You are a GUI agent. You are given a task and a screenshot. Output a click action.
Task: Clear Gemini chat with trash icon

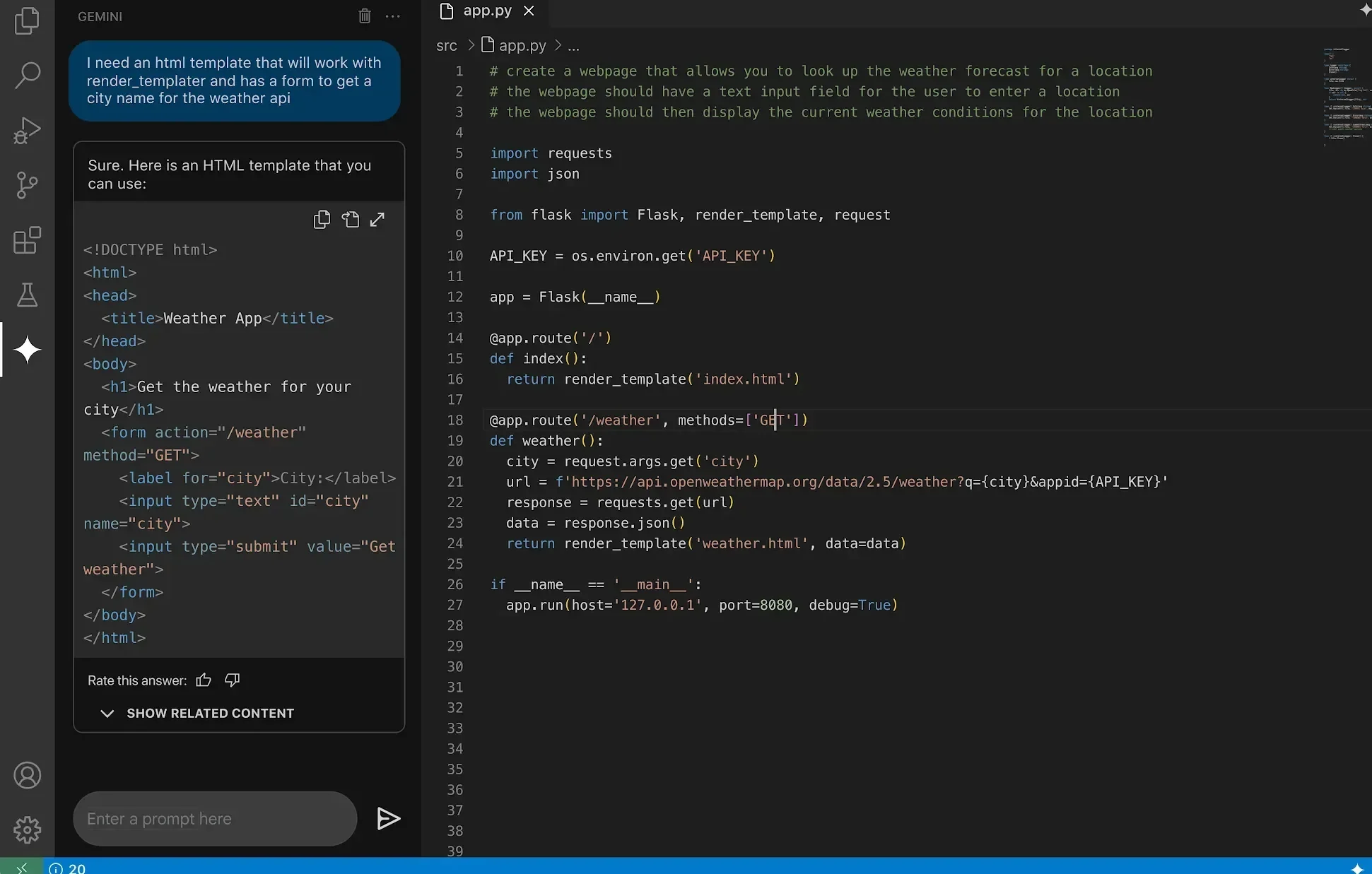coord(364,16)
